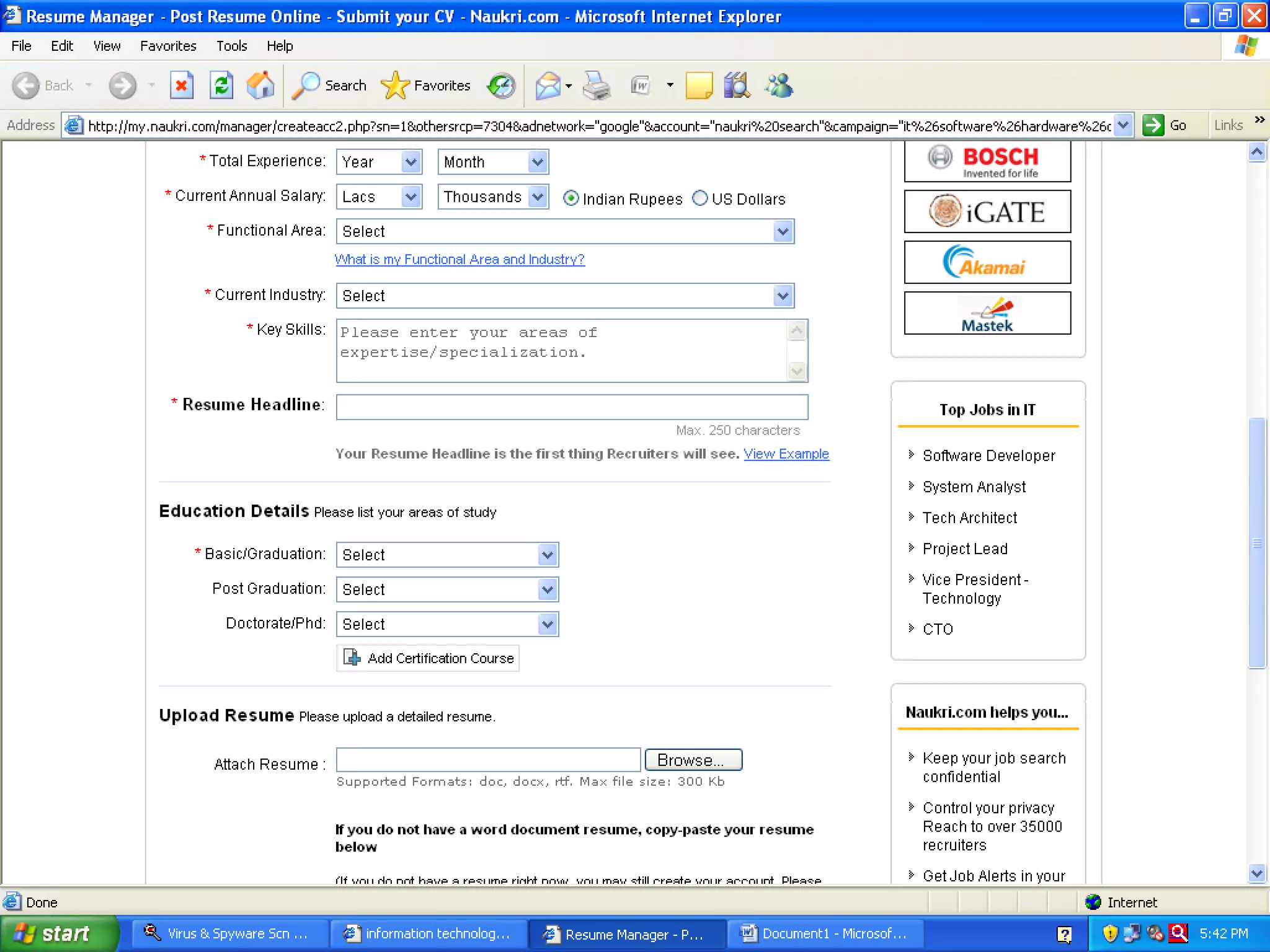The height and width of the screenshot is (952, 1270).
Task: Click the Stop loading toolbar icon
Action: coord(181,86)
